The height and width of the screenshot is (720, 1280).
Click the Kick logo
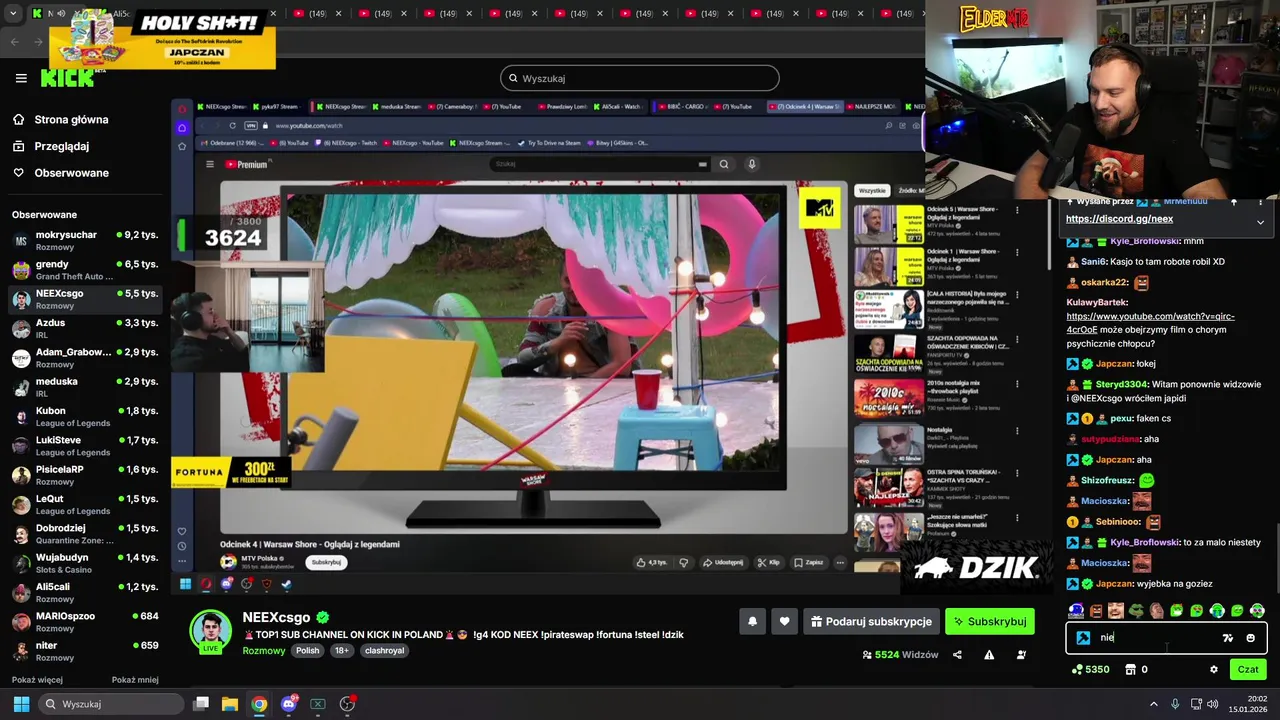point(66,78)
